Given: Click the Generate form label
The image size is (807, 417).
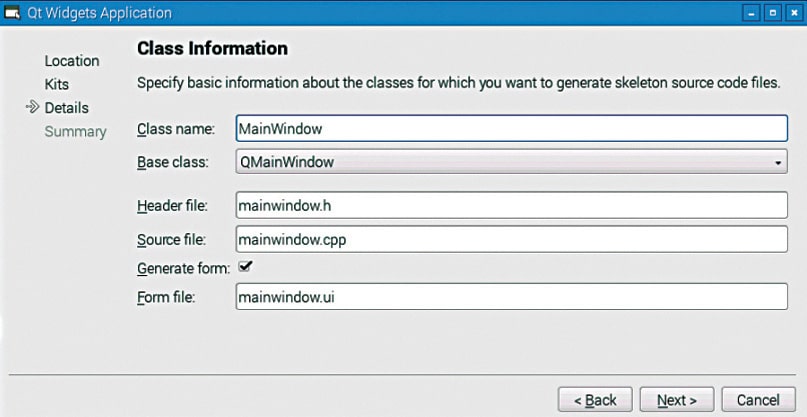Looking at the screenshot, I should [x=183, y=268].
